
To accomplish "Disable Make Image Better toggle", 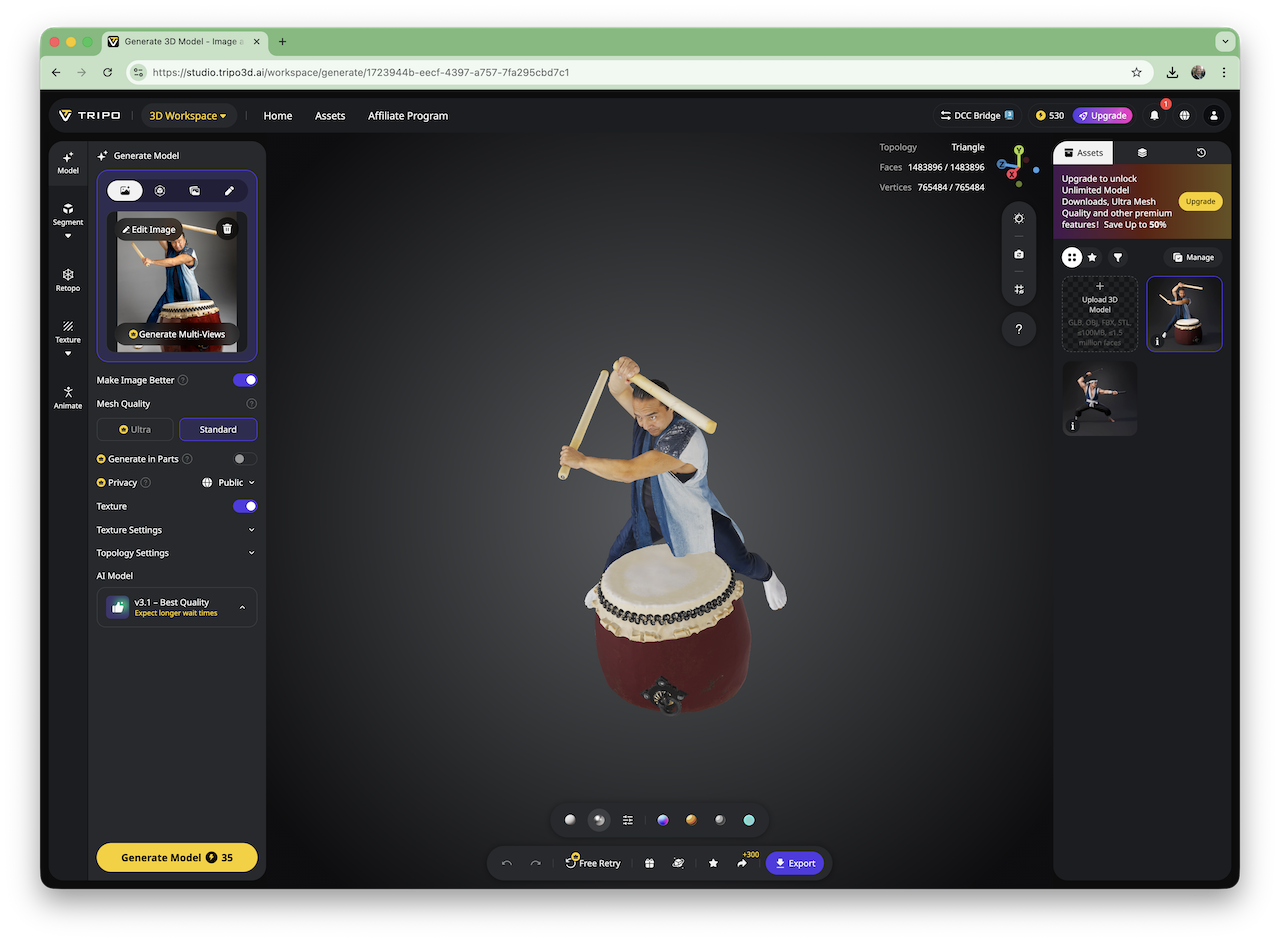I will coord(245,380).
